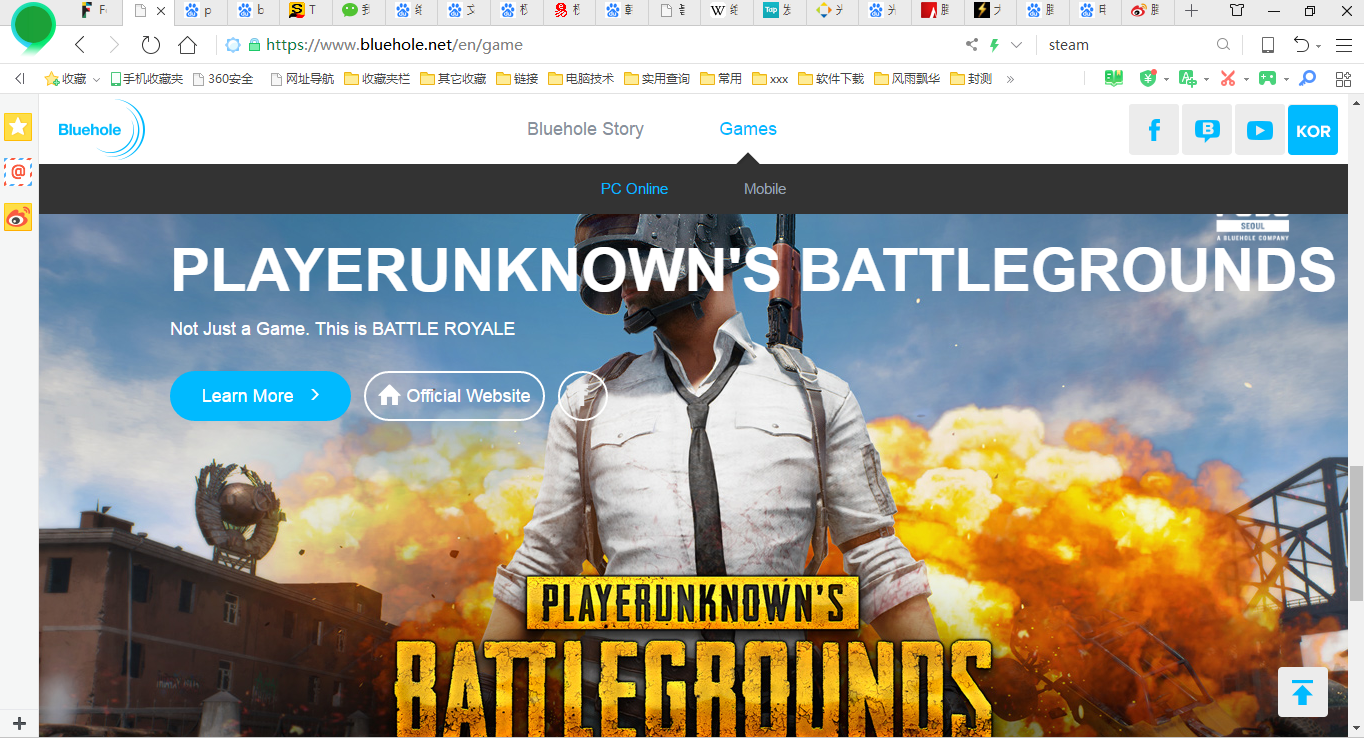
Task: Click the vertical page scrollbar thumb
Action: [x=1356, y=533]
